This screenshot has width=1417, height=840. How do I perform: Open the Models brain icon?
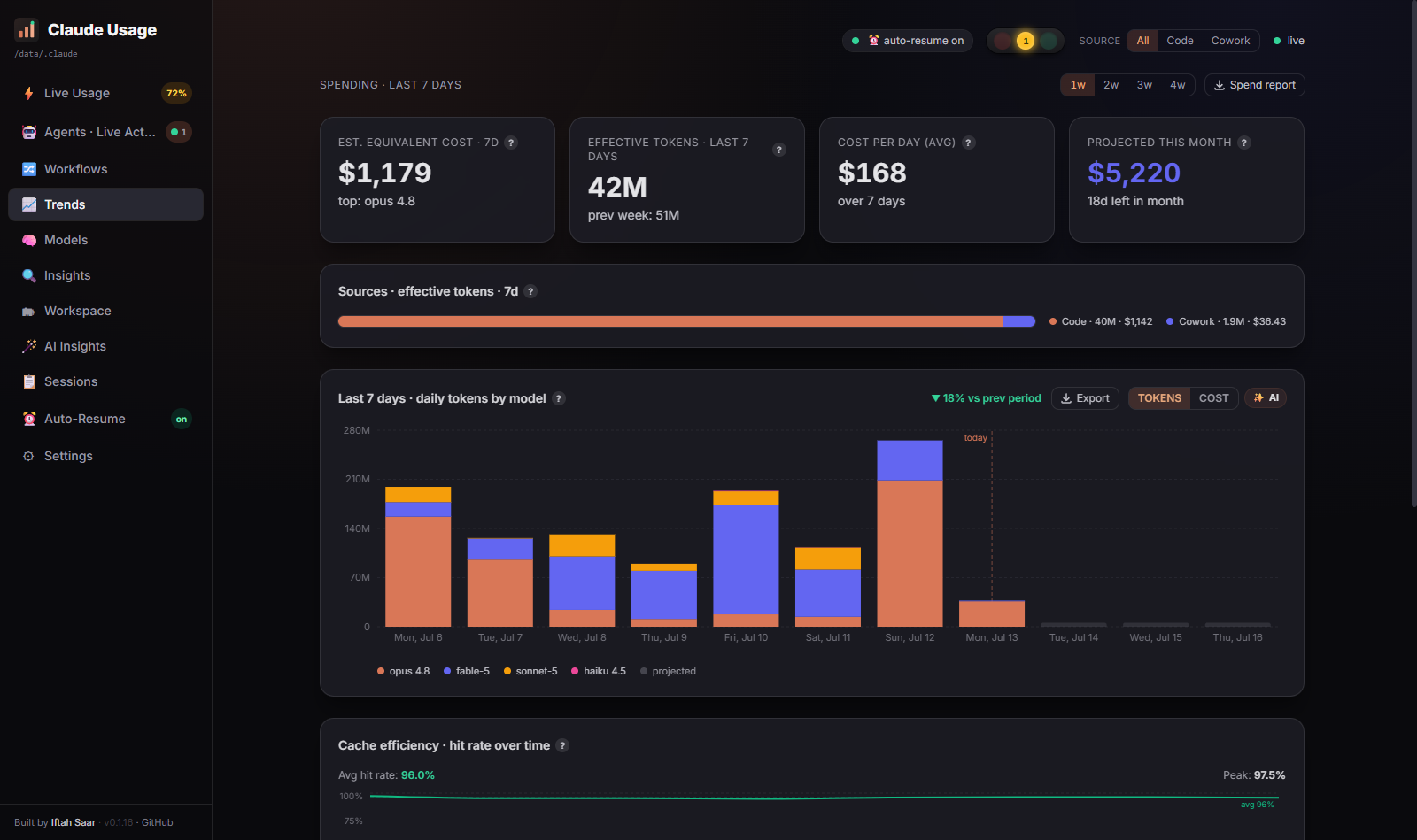point(29,240)
